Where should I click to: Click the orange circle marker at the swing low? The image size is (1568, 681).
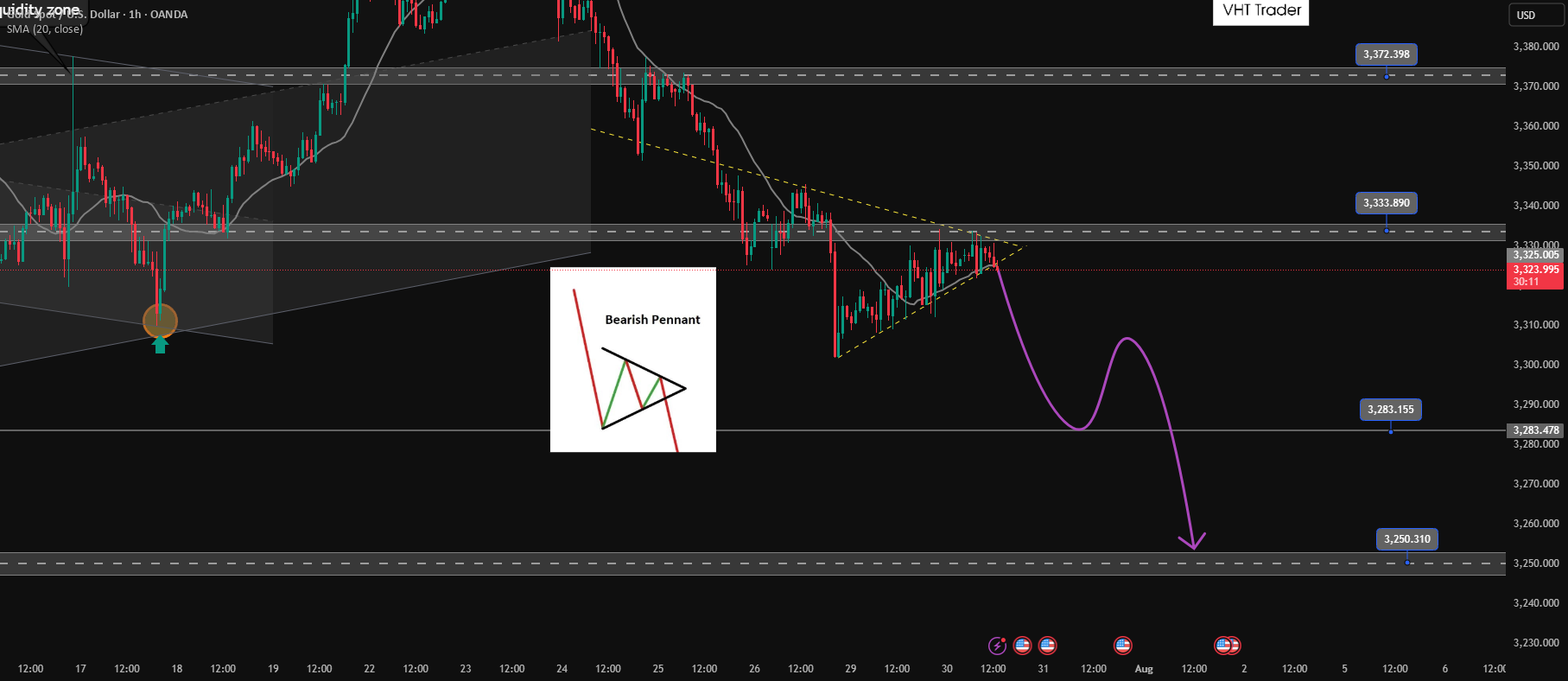pos(160,321)
